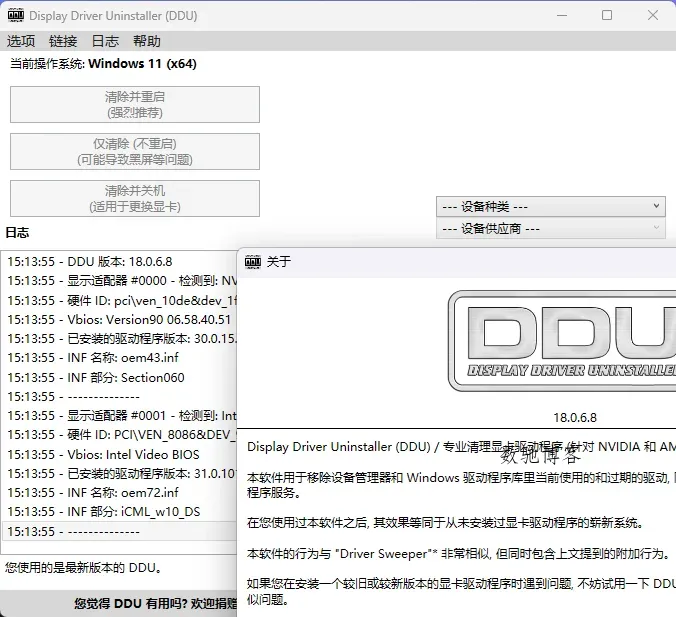Click the 日志 section heading
This screenshot has width=676, height=617.
click(x=17, y=233)
